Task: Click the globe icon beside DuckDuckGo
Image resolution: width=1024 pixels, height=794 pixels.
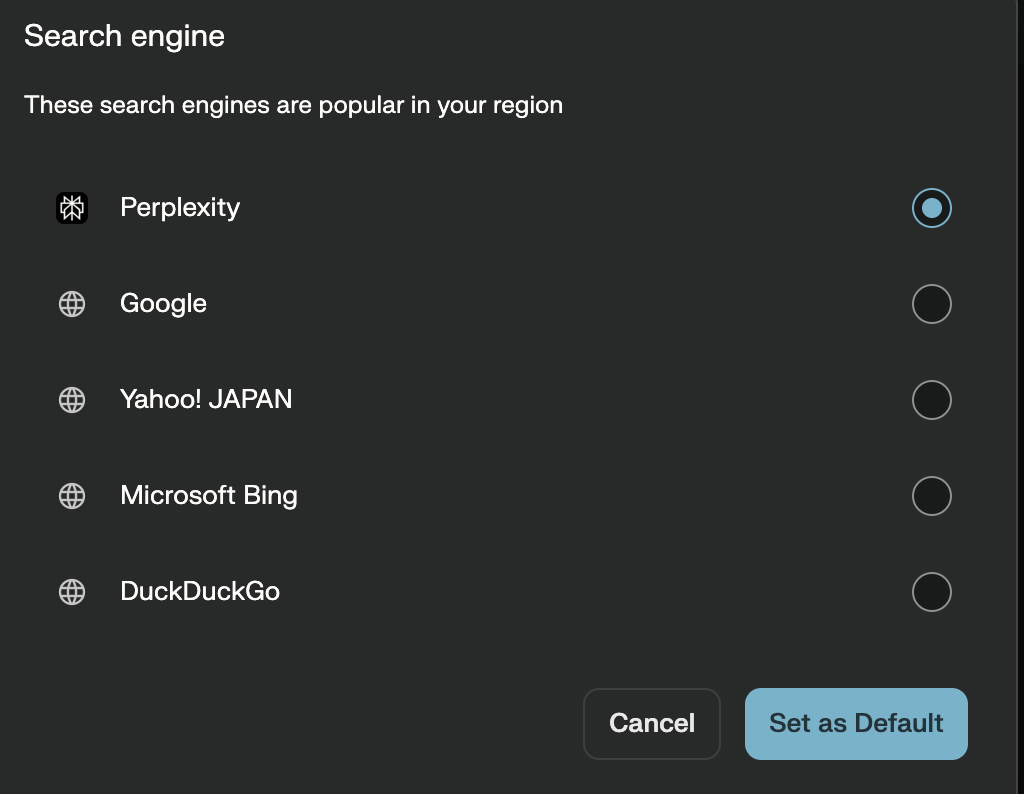Action: tap(72, 592)
